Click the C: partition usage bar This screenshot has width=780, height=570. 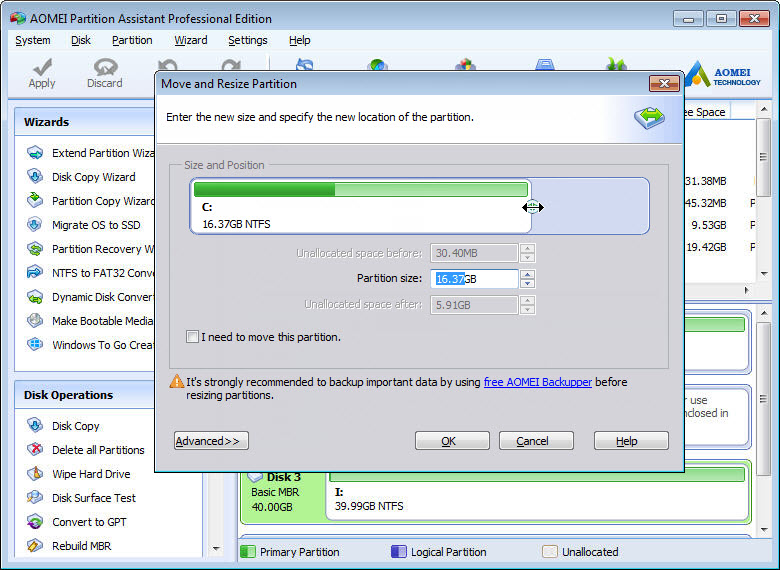click(x=361, y=189)
